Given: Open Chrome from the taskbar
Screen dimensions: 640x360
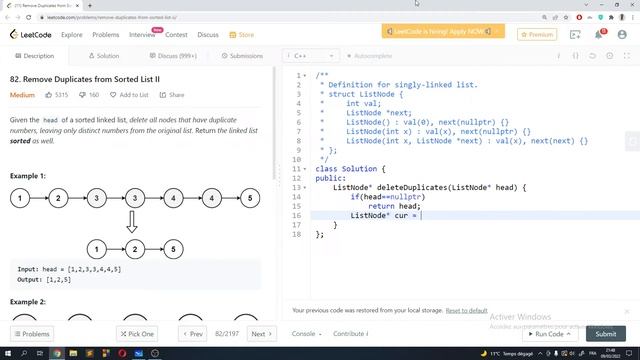Looking at the screenshot, I should pos(57,353).
